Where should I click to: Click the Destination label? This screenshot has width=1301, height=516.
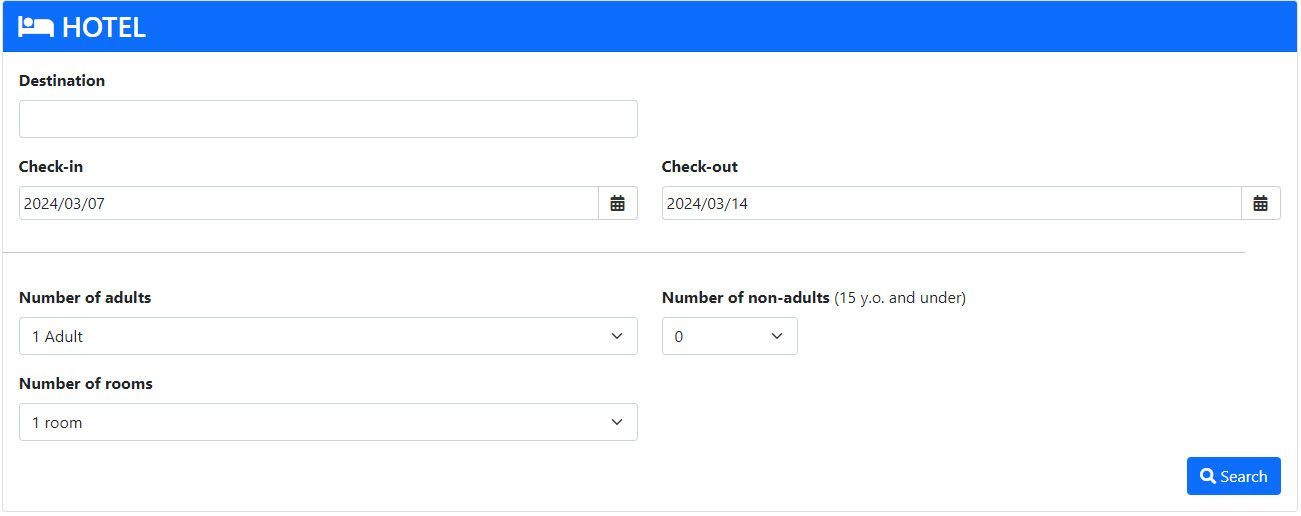[62, 81]
